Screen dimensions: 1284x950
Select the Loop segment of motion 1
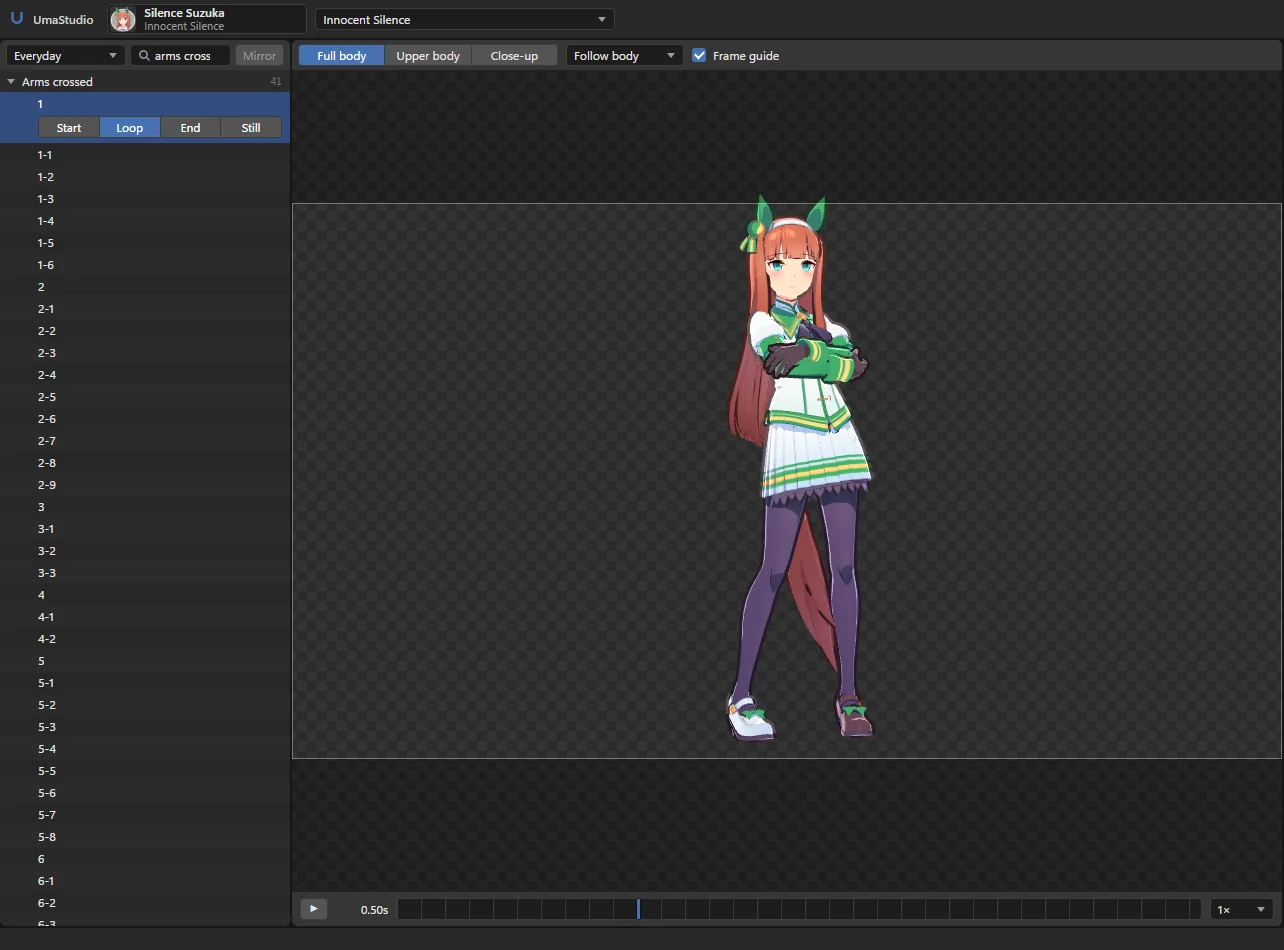[x=130, y=128]
